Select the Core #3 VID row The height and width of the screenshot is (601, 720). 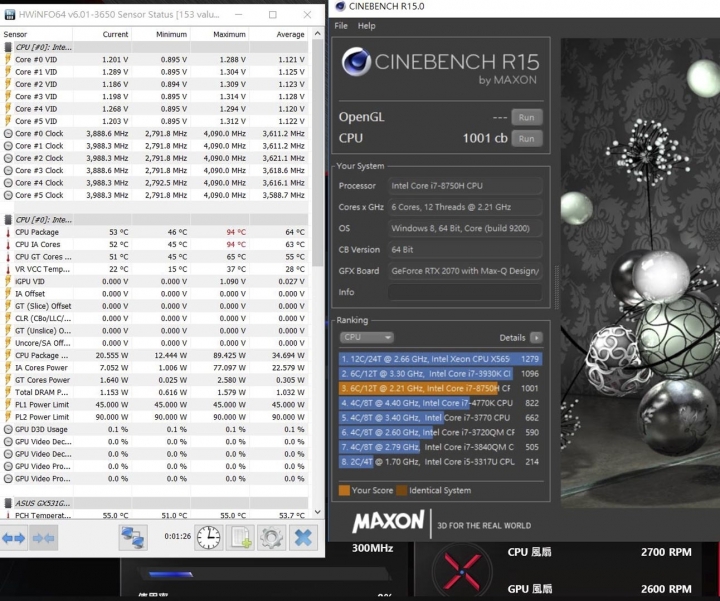click(154, 96)
